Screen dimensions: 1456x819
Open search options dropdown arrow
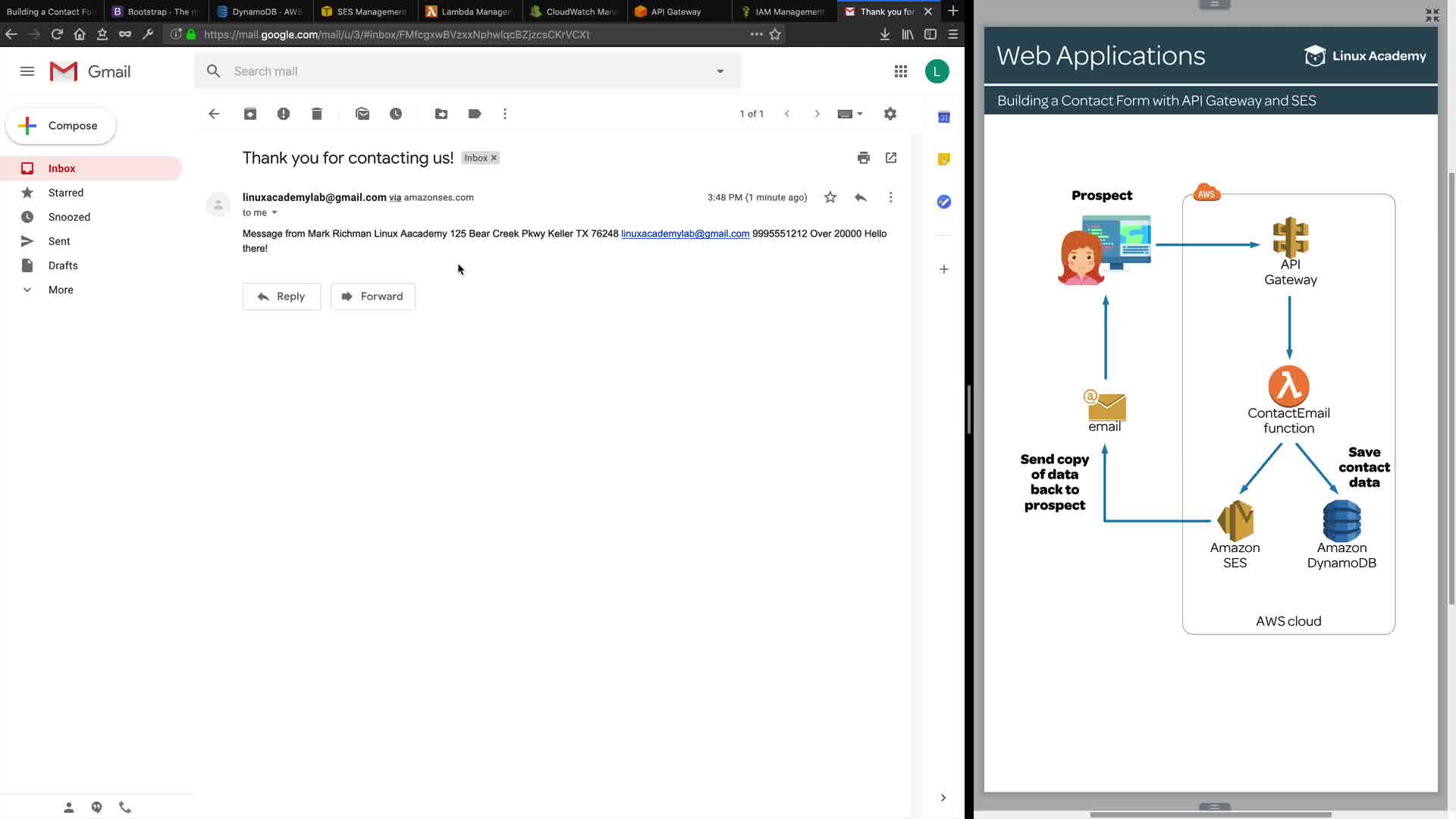[720, 71]
